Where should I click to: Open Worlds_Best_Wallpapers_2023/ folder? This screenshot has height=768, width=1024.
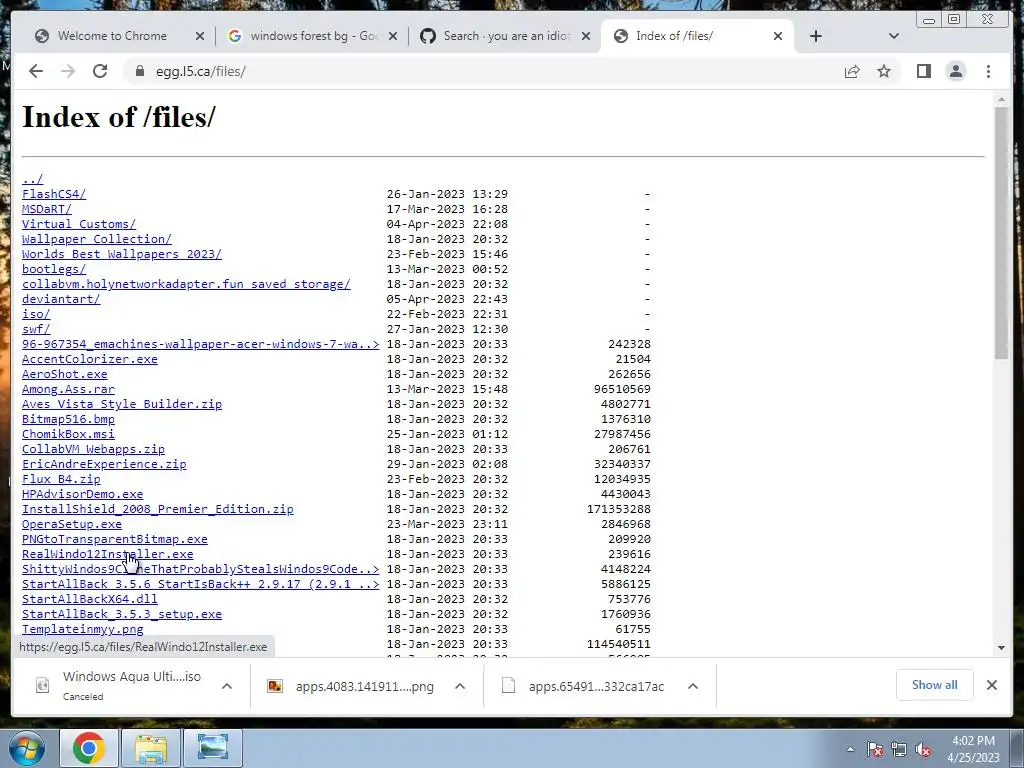coord(121,254)
